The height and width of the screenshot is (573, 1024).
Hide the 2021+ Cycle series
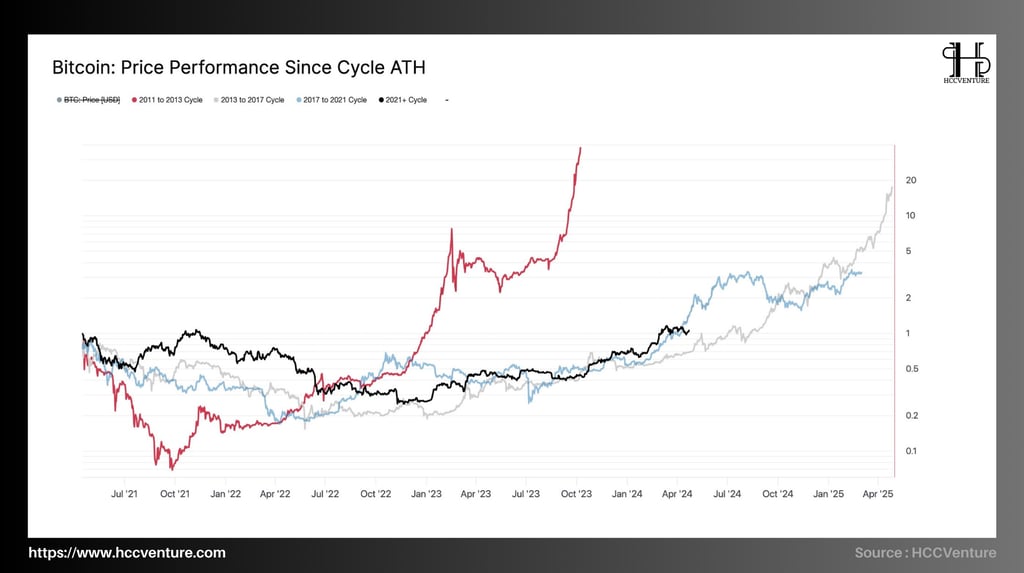point(403,100)
